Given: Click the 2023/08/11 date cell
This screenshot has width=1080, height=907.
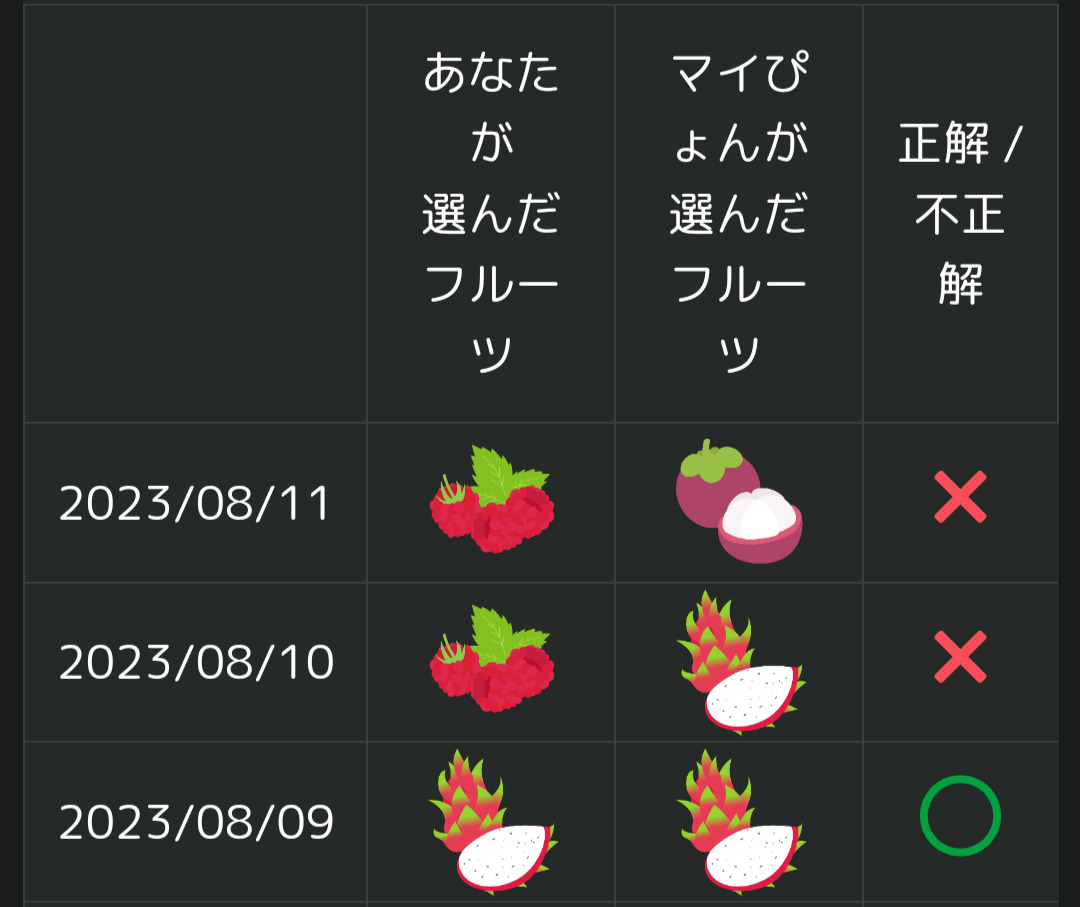Looking at the screenshot, I should pyautogui.click(x=195, y=504).
